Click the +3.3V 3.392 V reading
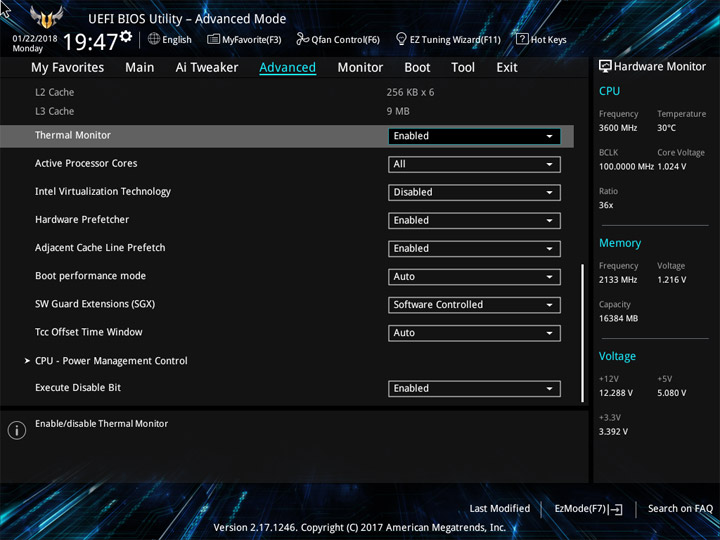Image resolution: width=720 pixels, height=540 pixels. click(x=613, y=432)
